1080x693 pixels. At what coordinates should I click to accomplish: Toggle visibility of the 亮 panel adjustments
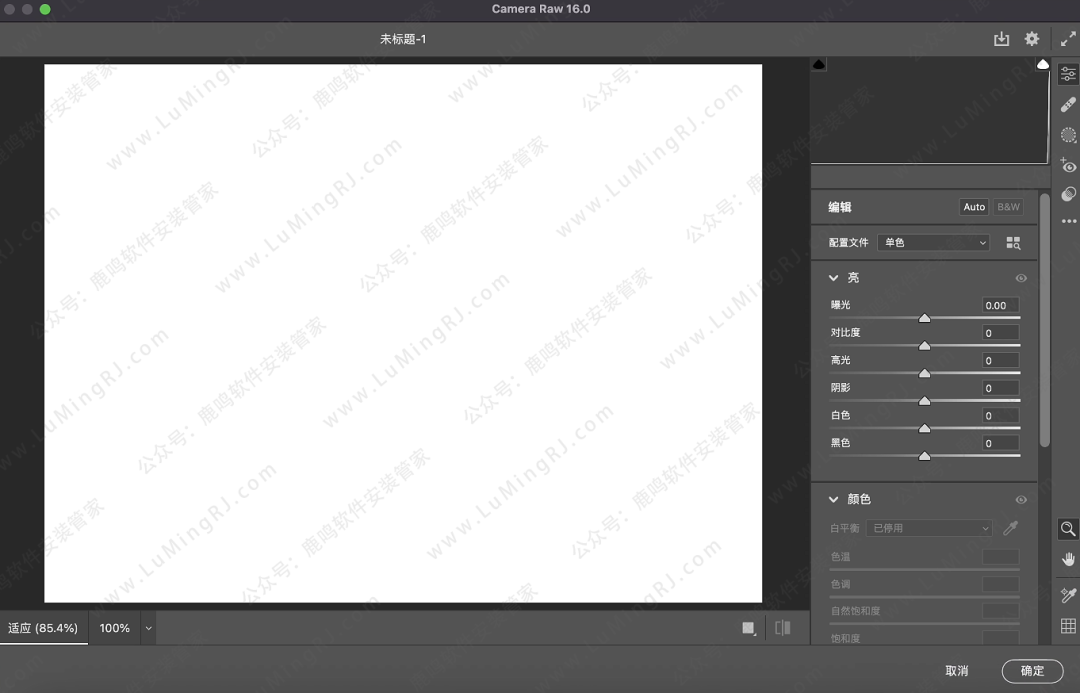coord(1021,278)
